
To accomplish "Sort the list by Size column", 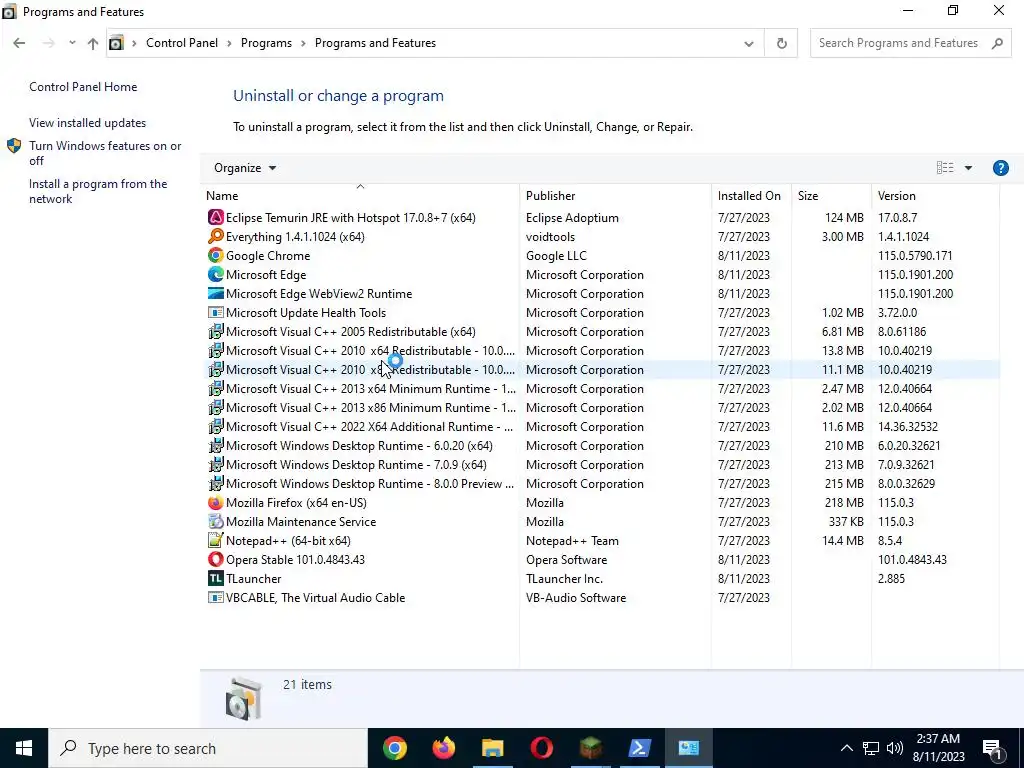I will (x=808, y=195).
